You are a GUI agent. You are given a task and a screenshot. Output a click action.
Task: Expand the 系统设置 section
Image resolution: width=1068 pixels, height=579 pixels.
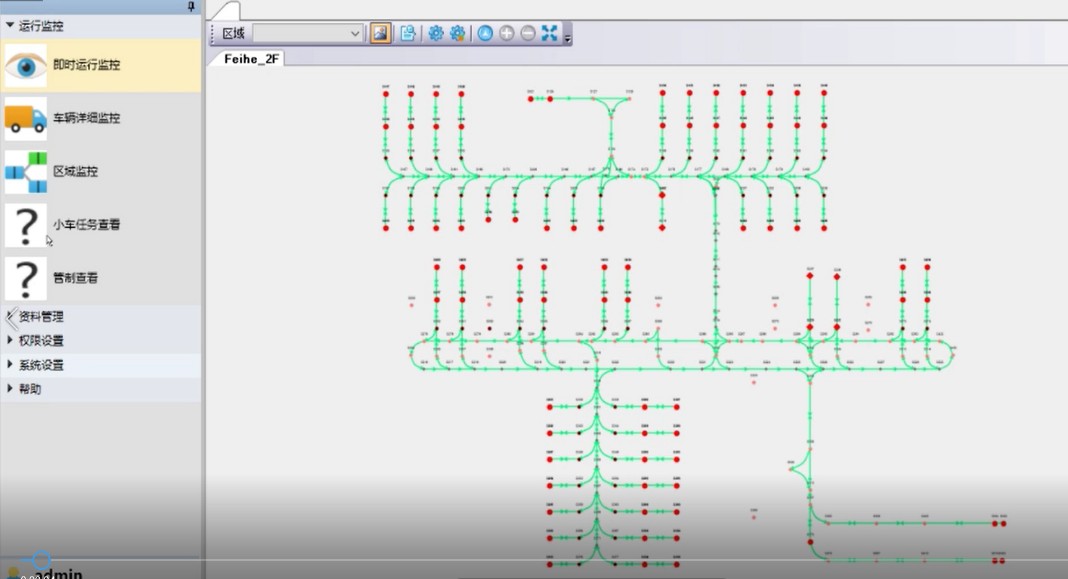pos(40,365)
